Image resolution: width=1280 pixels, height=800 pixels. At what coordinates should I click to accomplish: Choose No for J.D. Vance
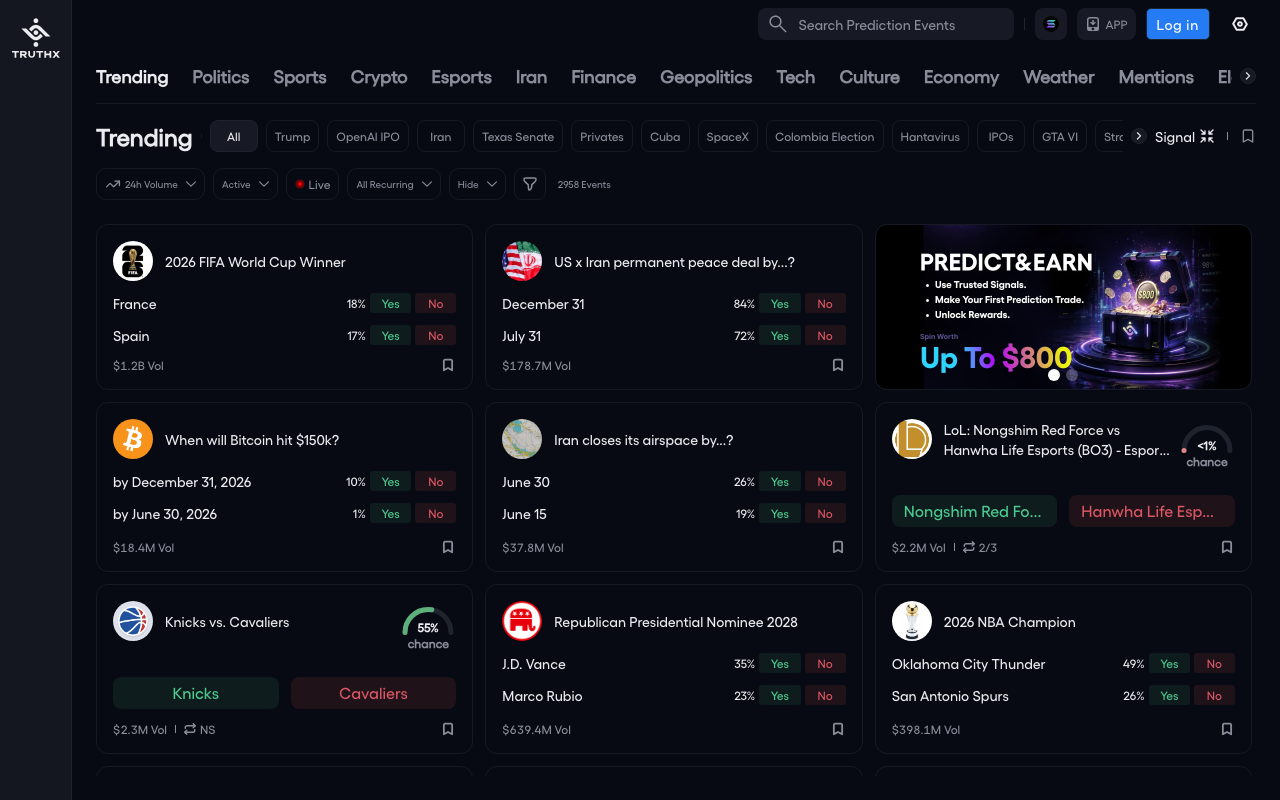[825, 664]
